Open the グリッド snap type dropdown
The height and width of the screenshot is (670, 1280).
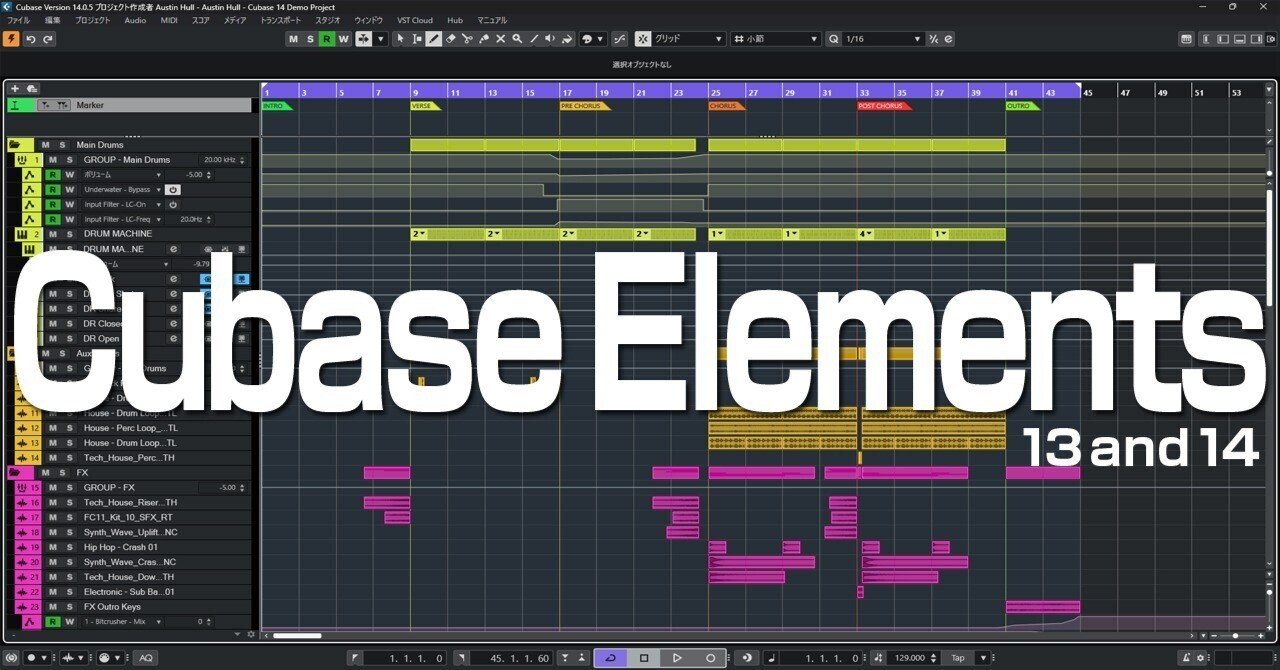coord(718,39)
